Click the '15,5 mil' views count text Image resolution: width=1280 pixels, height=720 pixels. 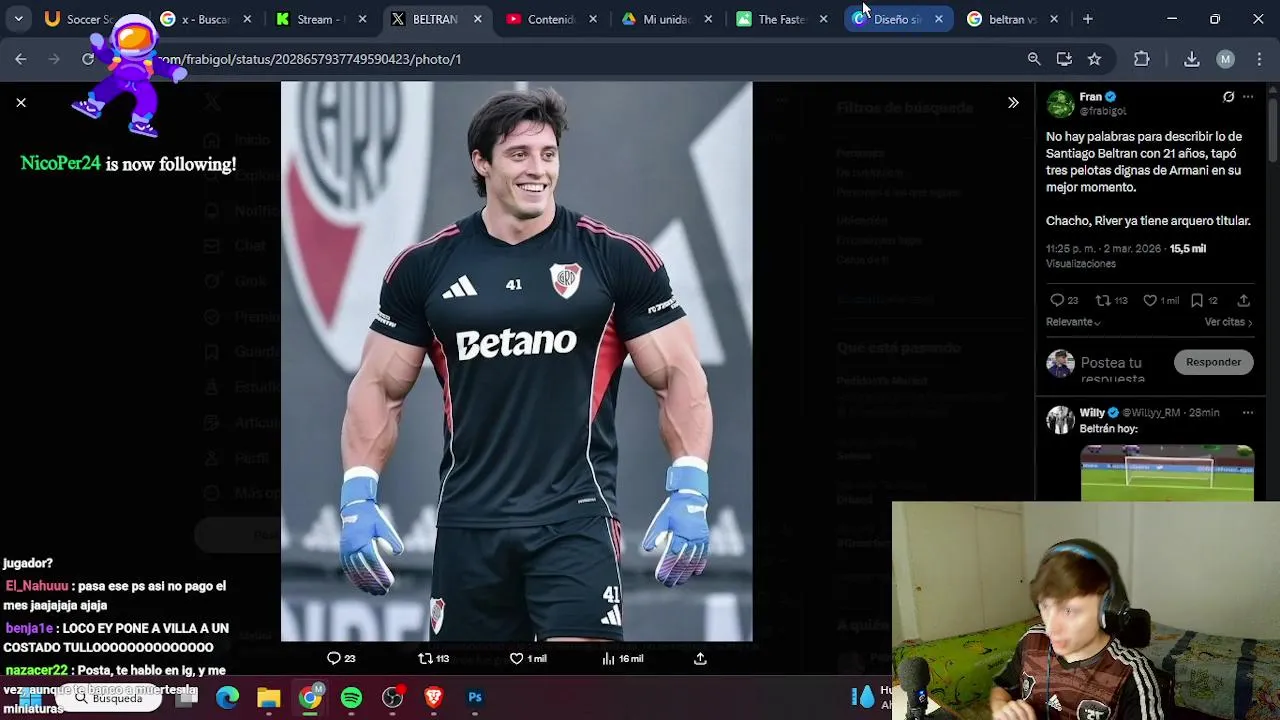pyautogui.click(x=1188, y=248)
